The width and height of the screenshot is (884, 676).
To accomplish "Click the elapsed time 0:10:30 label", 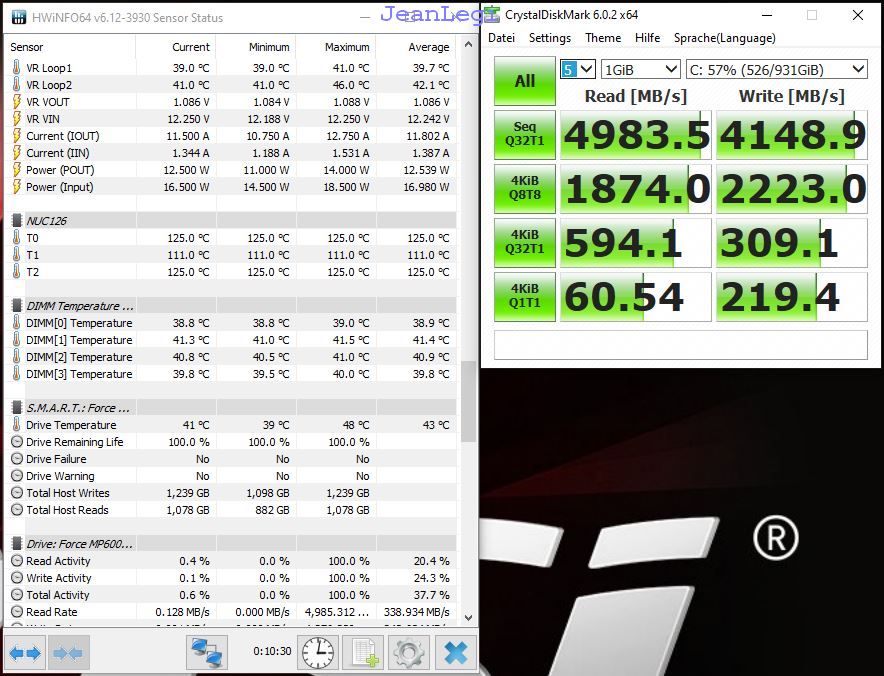I will click(x=272, y=651).
